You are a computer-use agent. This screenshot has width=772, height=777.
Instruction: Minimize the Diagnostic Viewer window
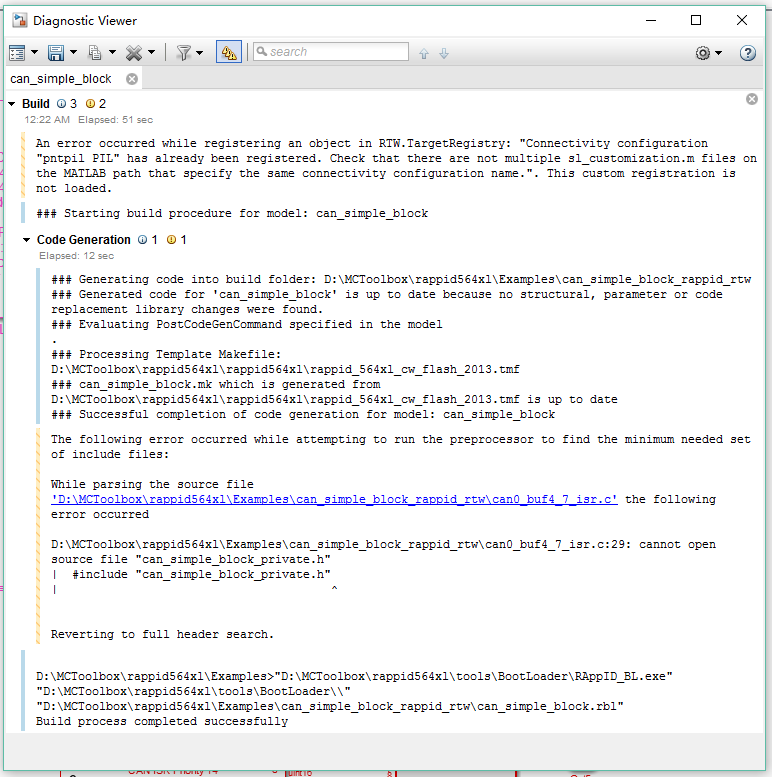651,20
